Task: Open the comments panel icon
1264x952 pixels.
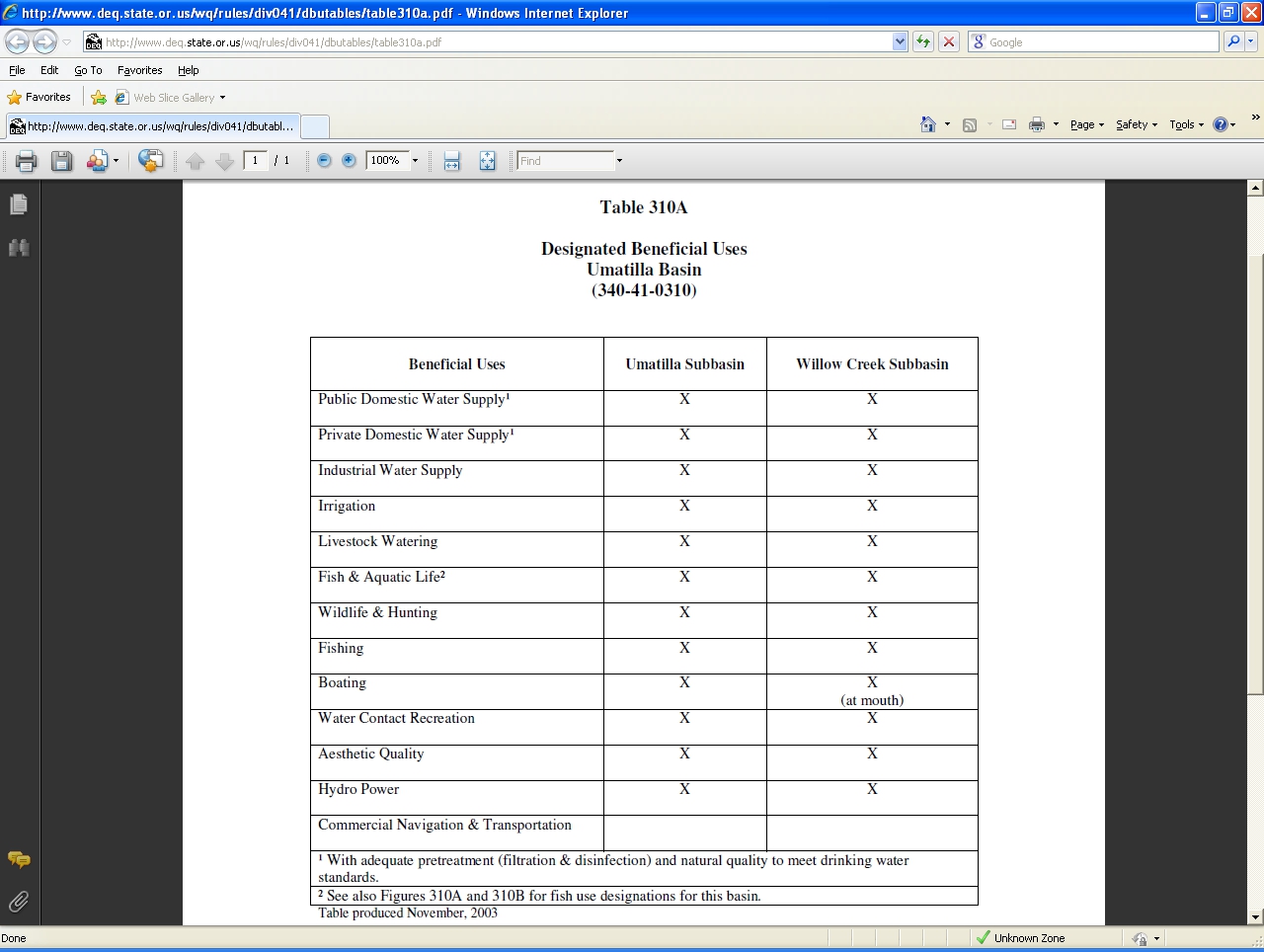Action: [19, 859]
